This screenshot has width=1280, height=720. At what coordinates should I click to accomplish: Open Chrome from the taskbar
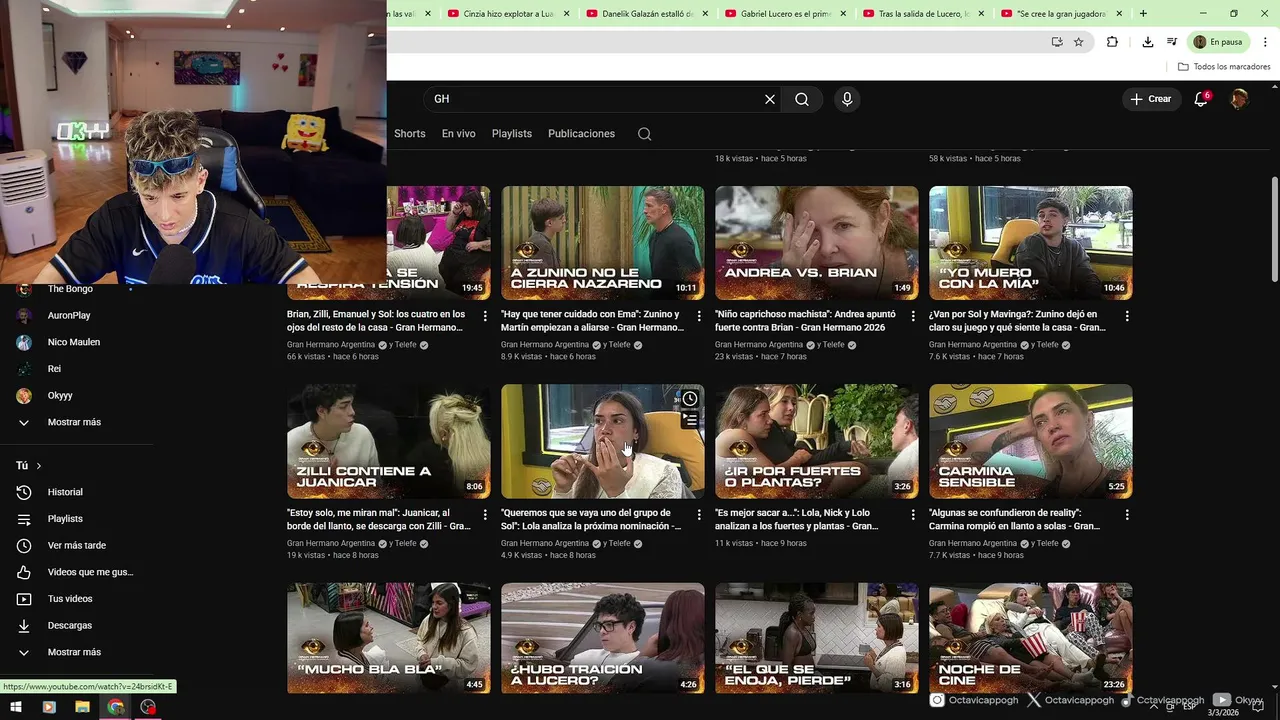tap(116, 707)
